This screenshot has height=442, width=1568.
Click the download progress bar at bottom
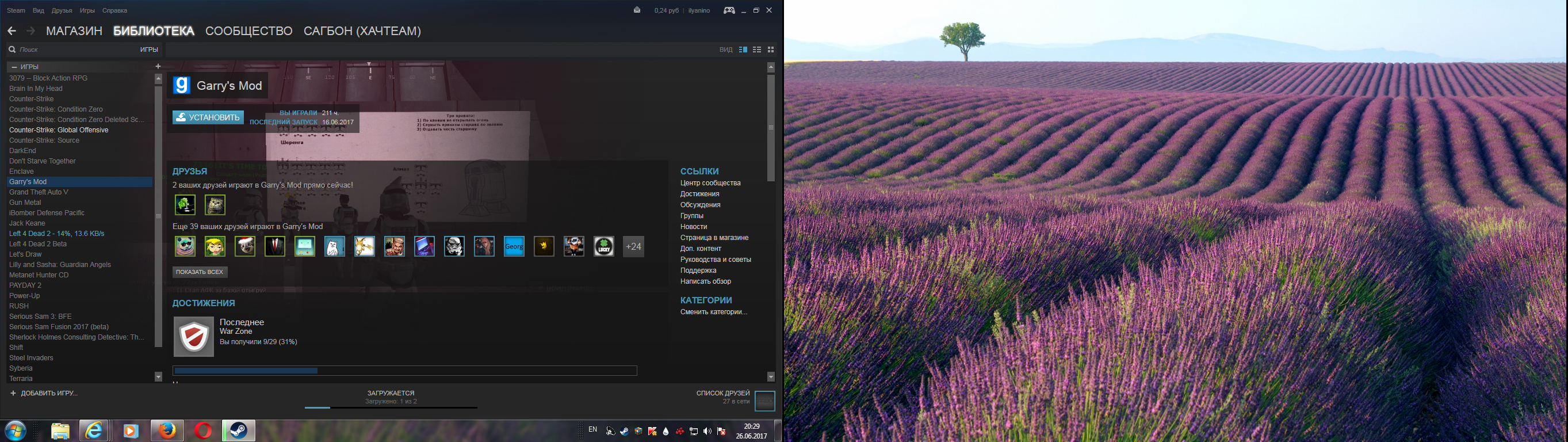(391, 407)
